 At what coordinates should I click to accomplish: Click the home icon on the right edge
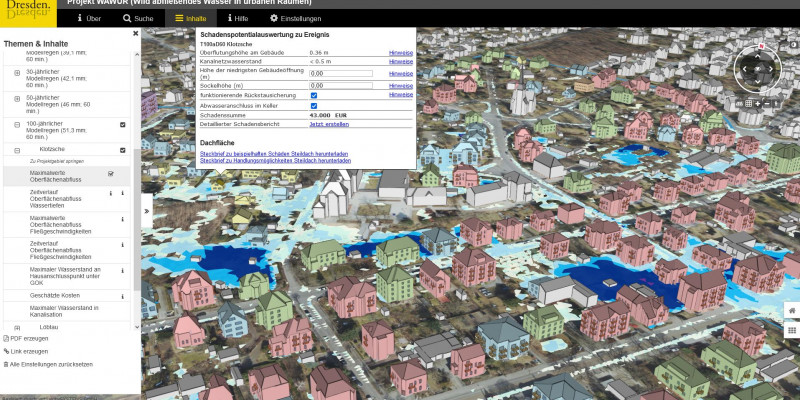(792, 311)
